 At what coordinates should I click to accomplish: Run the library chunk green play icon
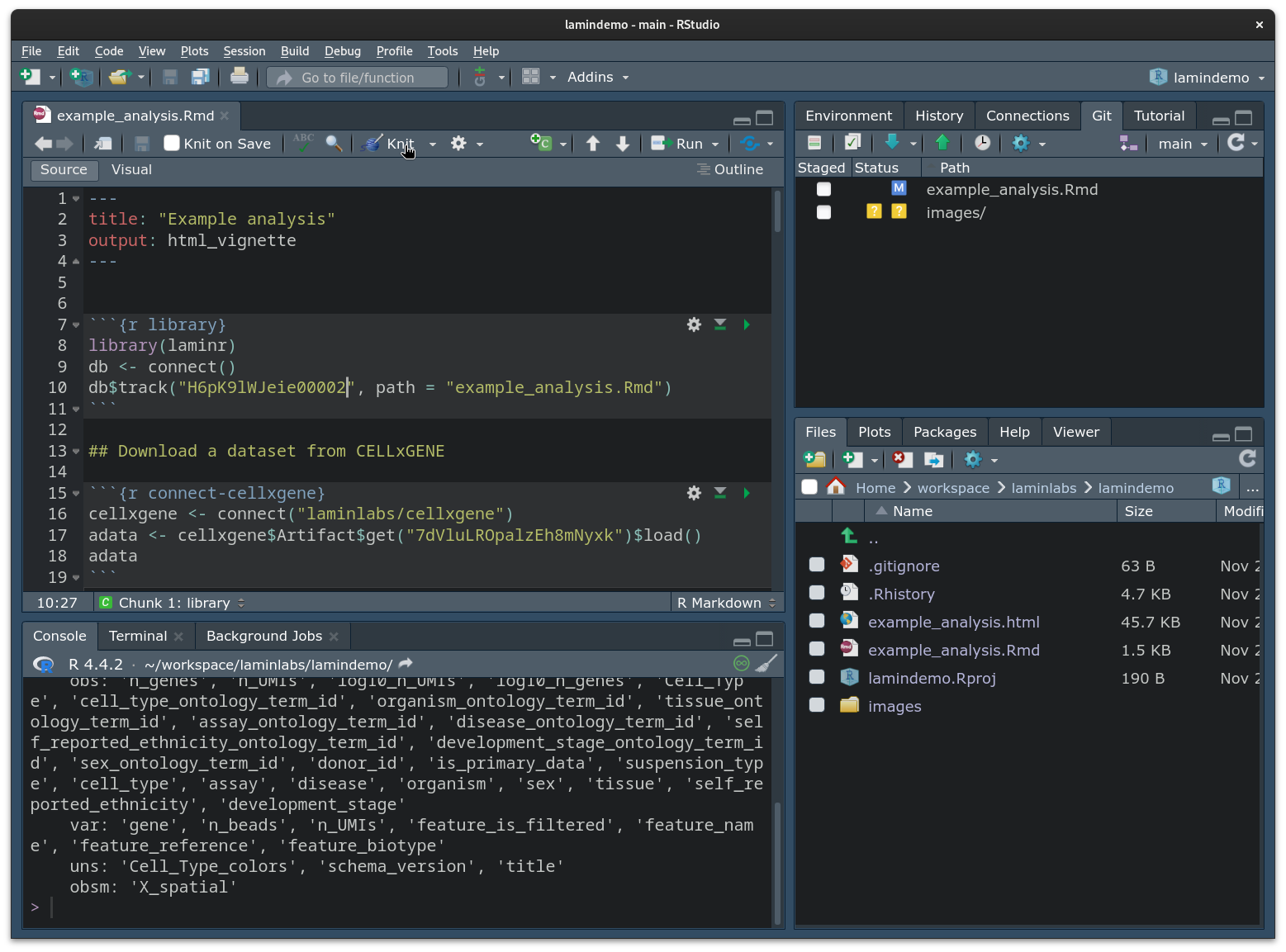(747, 324)
